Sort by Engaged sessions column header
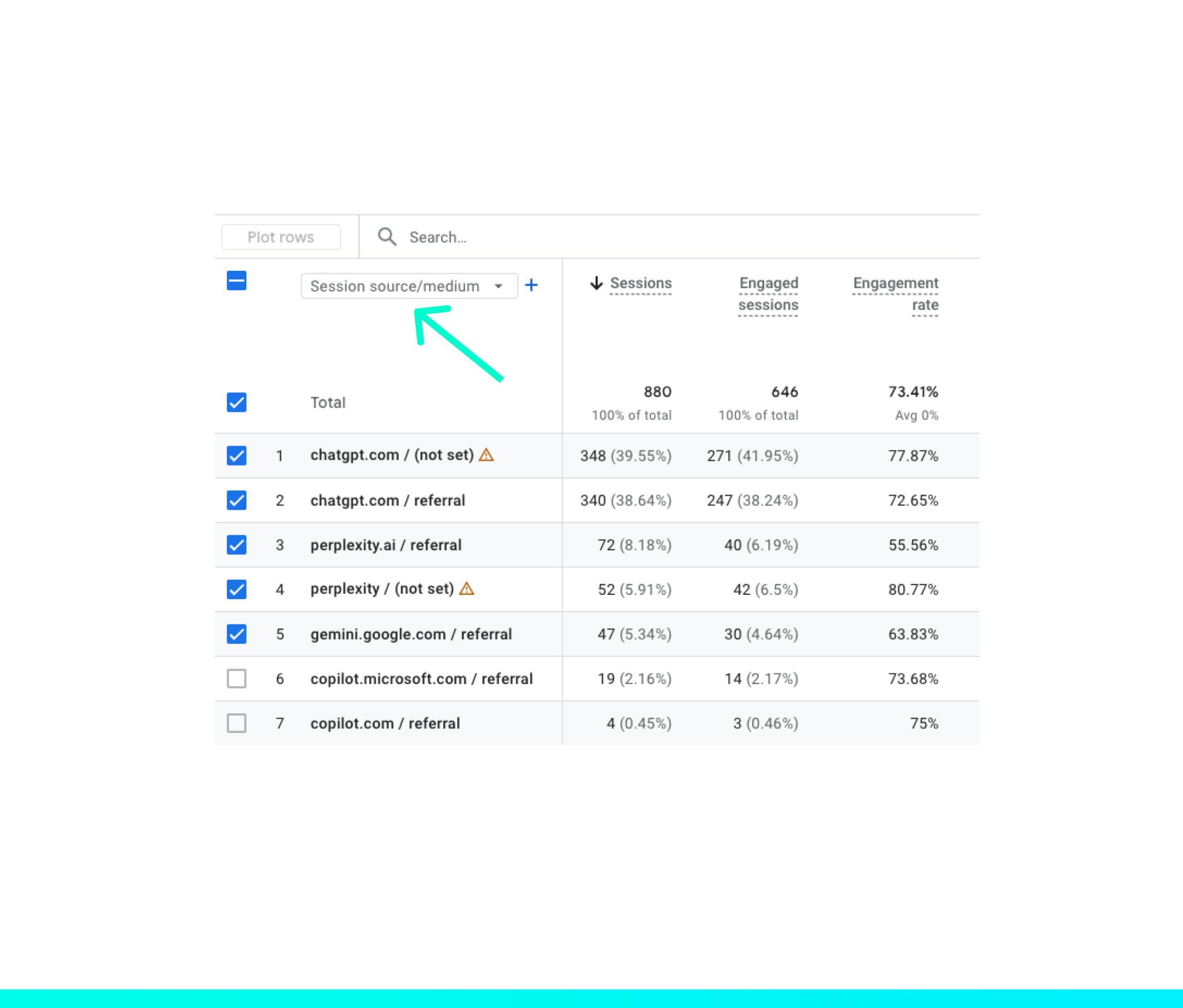Screen dimensions: 1183x1008 coord(768,293)
